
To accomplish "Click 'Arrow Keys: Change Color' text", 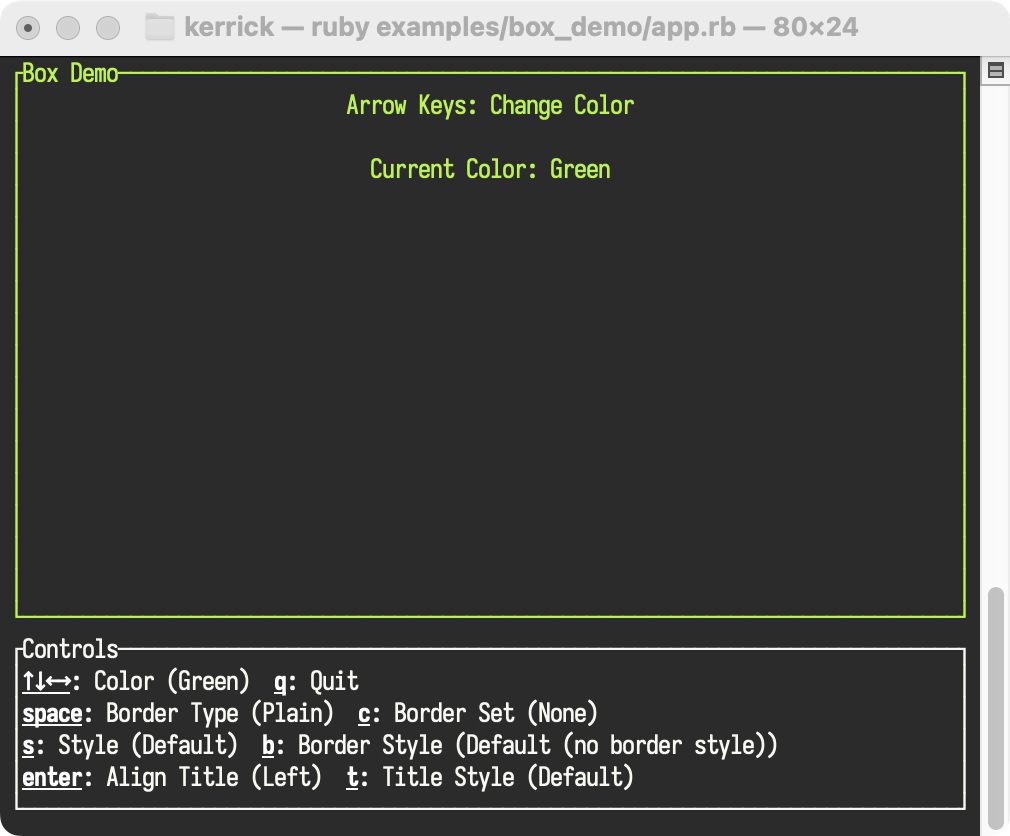I will pyautogui.click(x=490, y=106).
